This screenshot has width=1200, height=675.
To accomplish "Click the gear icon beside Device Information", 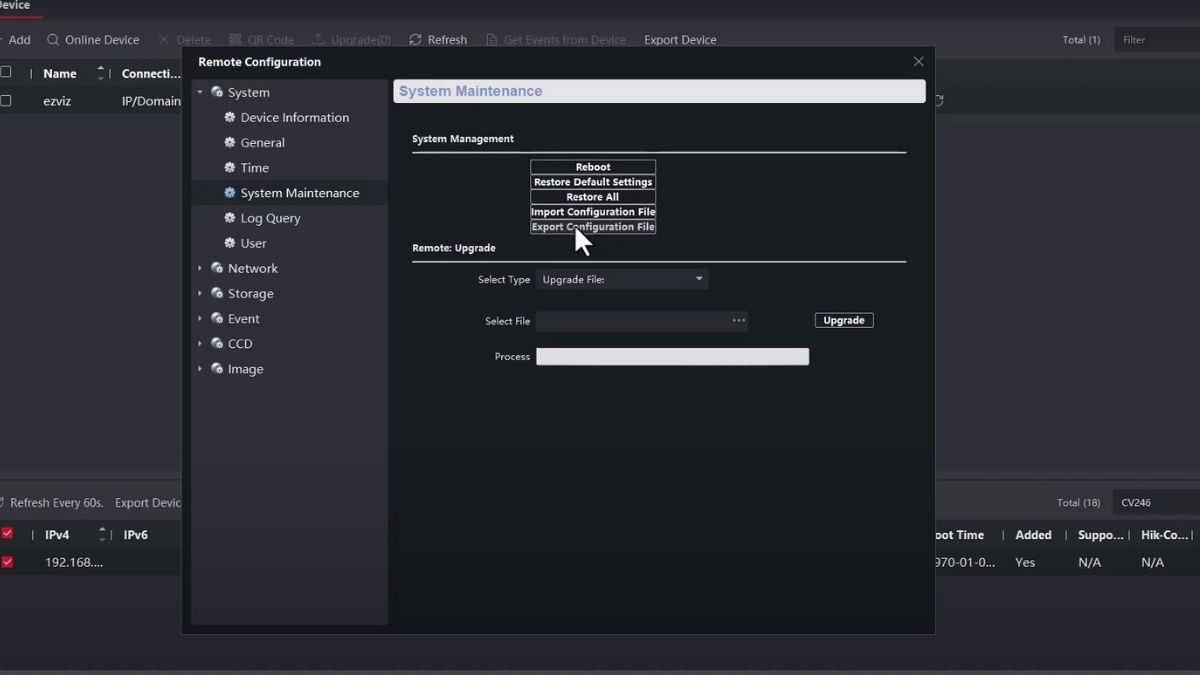I will pos(230,118).
